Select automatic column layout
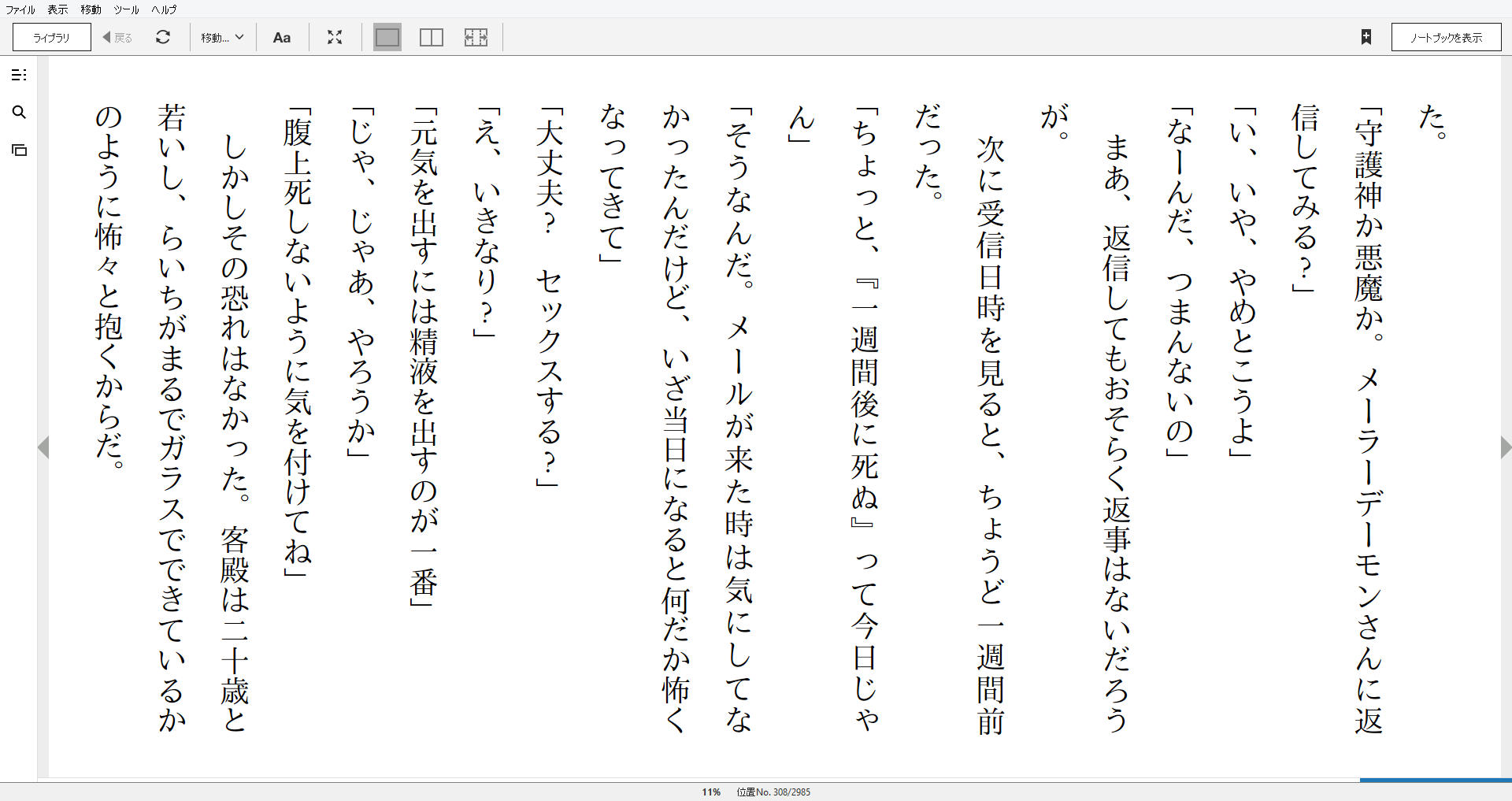1512x801 pixels. click(476, 37)
